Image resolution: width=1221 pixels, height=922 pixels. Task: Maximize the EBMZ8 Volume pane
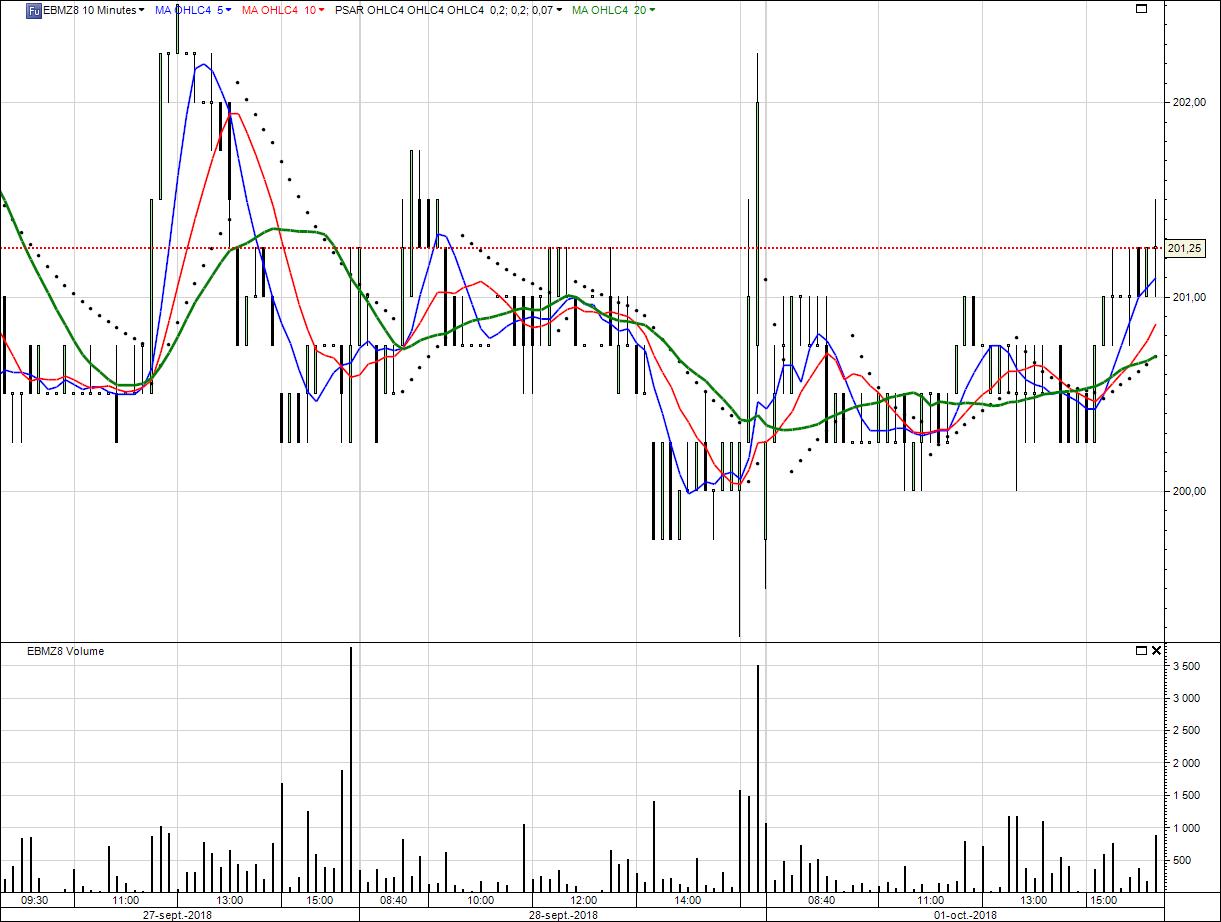pos(1142,651)
